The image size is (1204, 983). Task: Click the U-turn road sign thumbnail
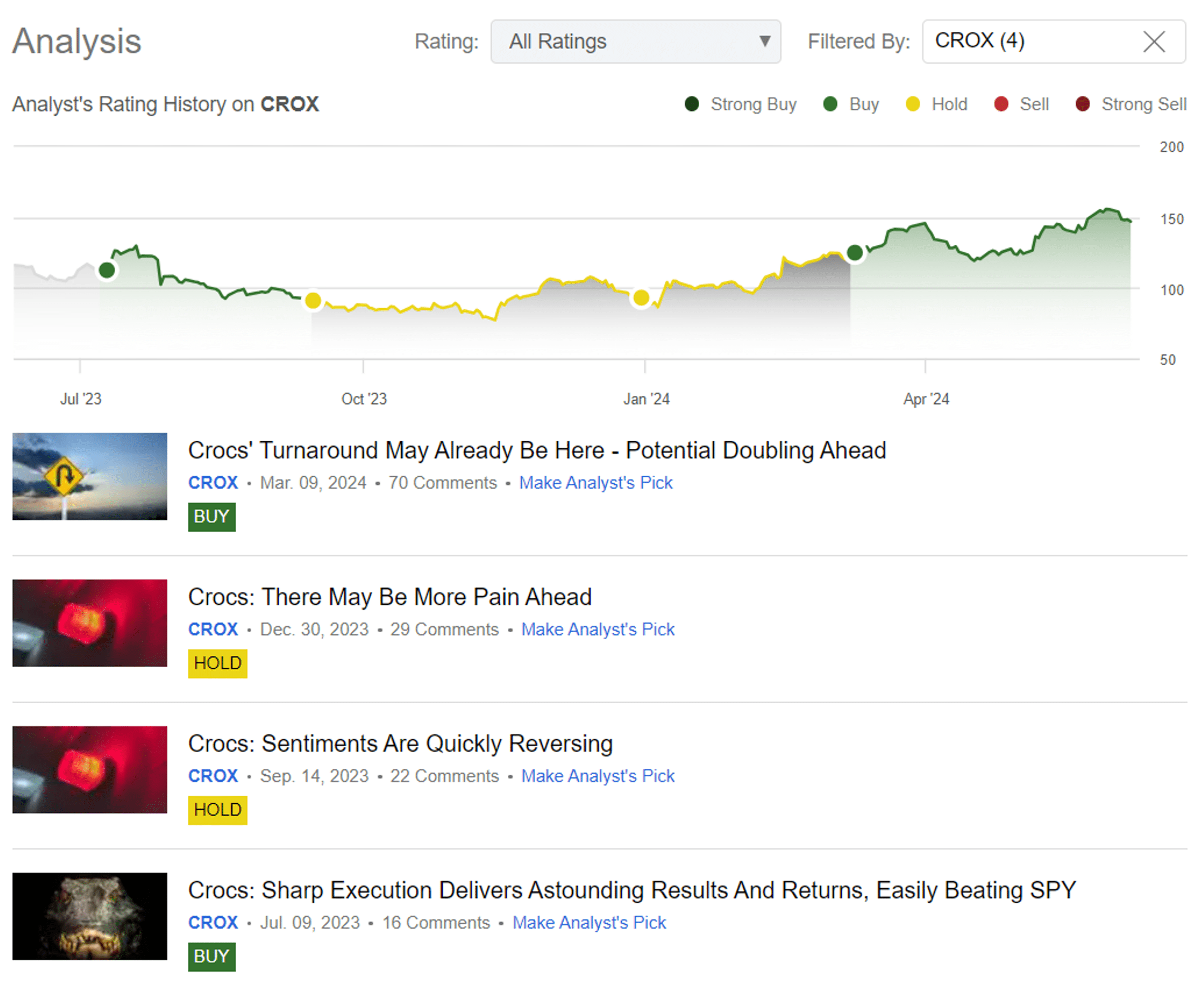[89, 476]
